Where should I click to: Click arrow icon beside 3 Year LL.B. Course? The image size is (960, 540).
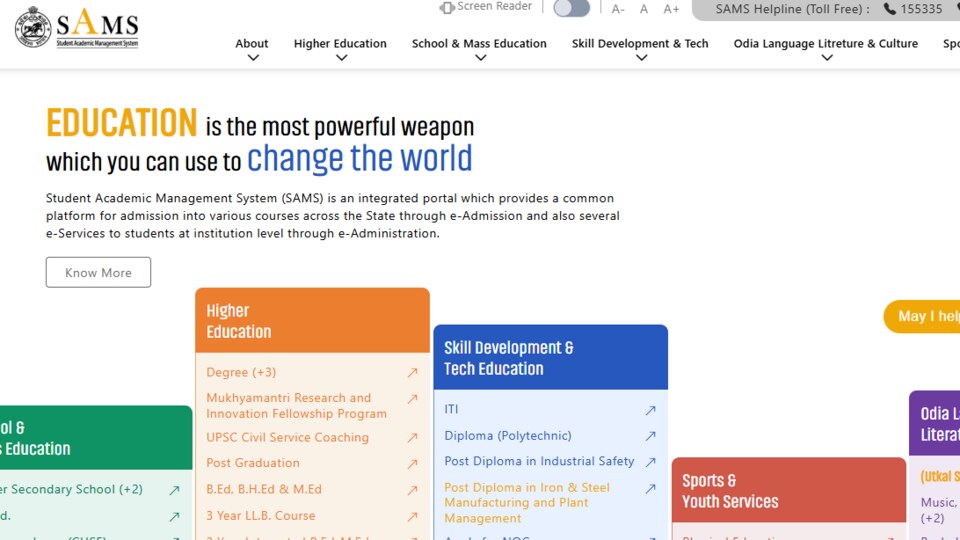coord(412,517)
